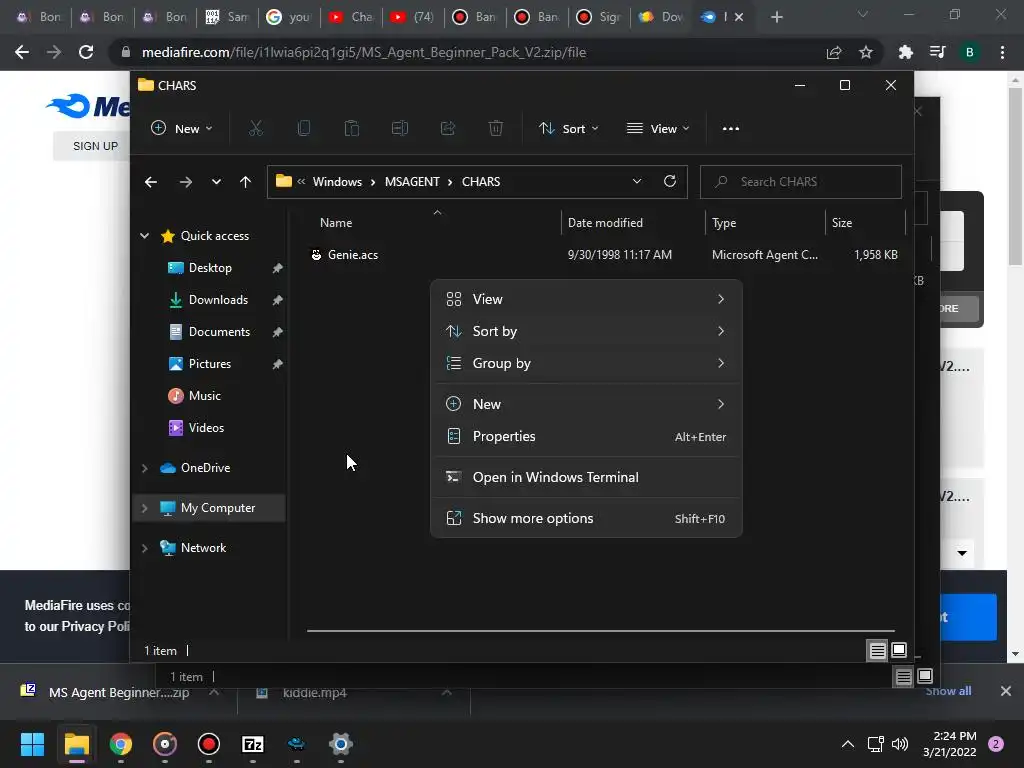Expand recent locations chevron
Screen dimensions: 1024x768
216,182
